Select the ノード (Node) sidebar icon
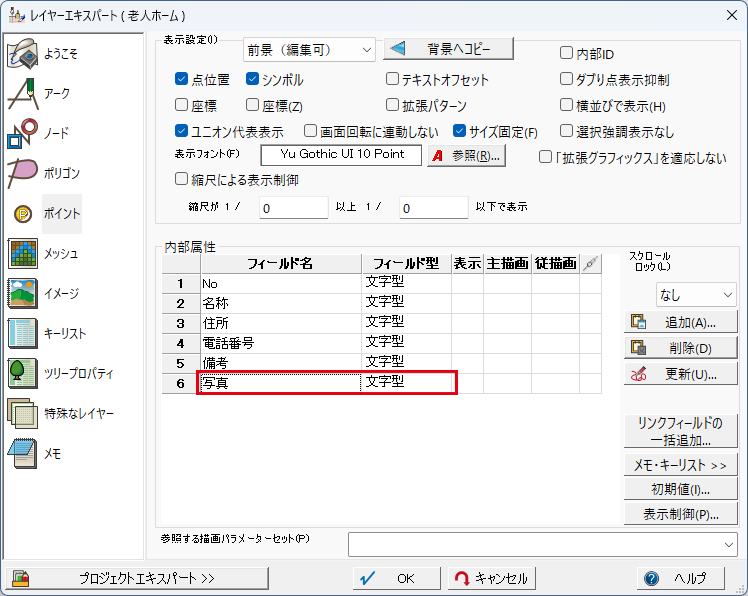 23,132
